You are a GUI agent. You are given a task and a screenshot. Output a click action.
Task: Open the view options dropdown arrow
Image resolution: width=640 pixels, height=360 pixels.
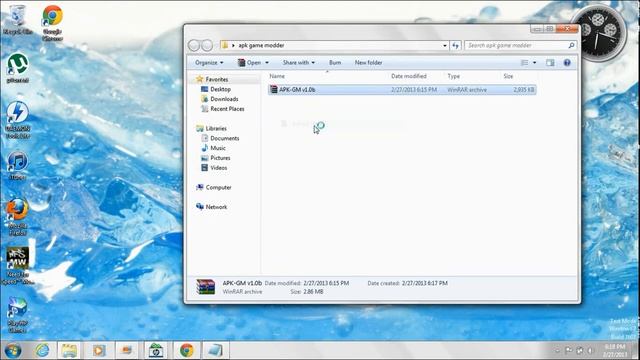535,62
